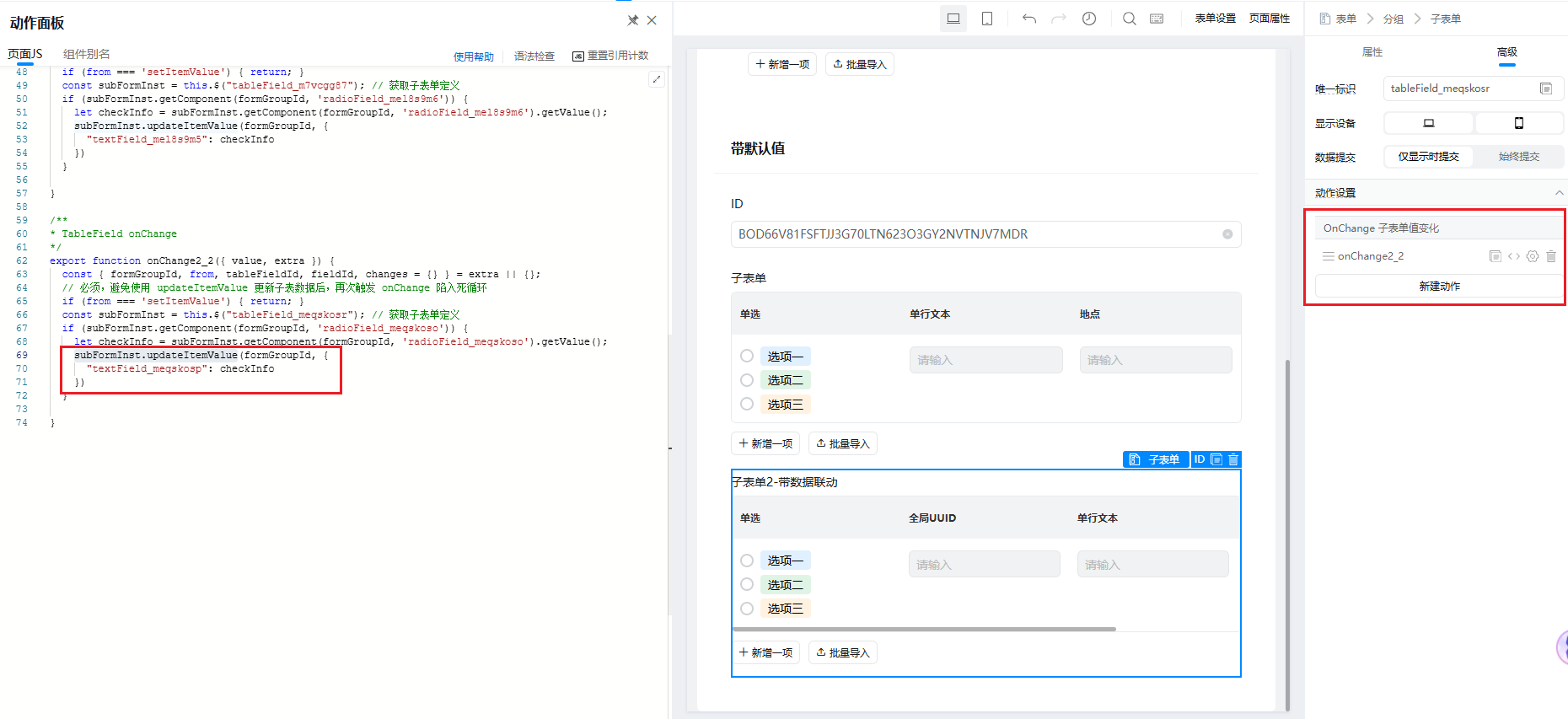The width and height of the screenshot is (1568, 719).
Task: Open 使用帮助 link
Action: [474, 56]
